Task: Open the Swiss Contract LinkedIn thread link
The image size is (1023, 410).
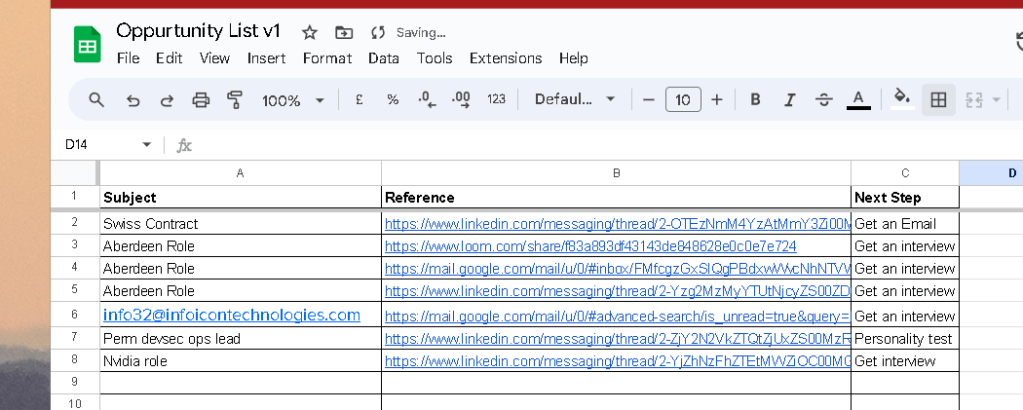Action: coord(617,224)
